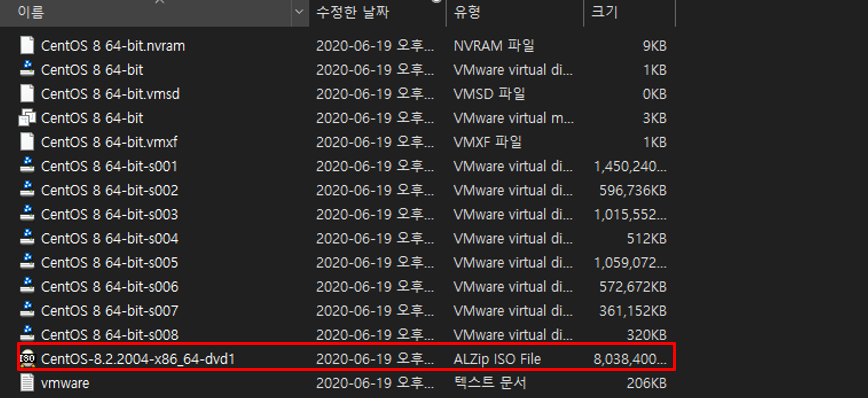
Task: Click the 320KB size value
Action: pyautogui.click(x=647, y=335)
